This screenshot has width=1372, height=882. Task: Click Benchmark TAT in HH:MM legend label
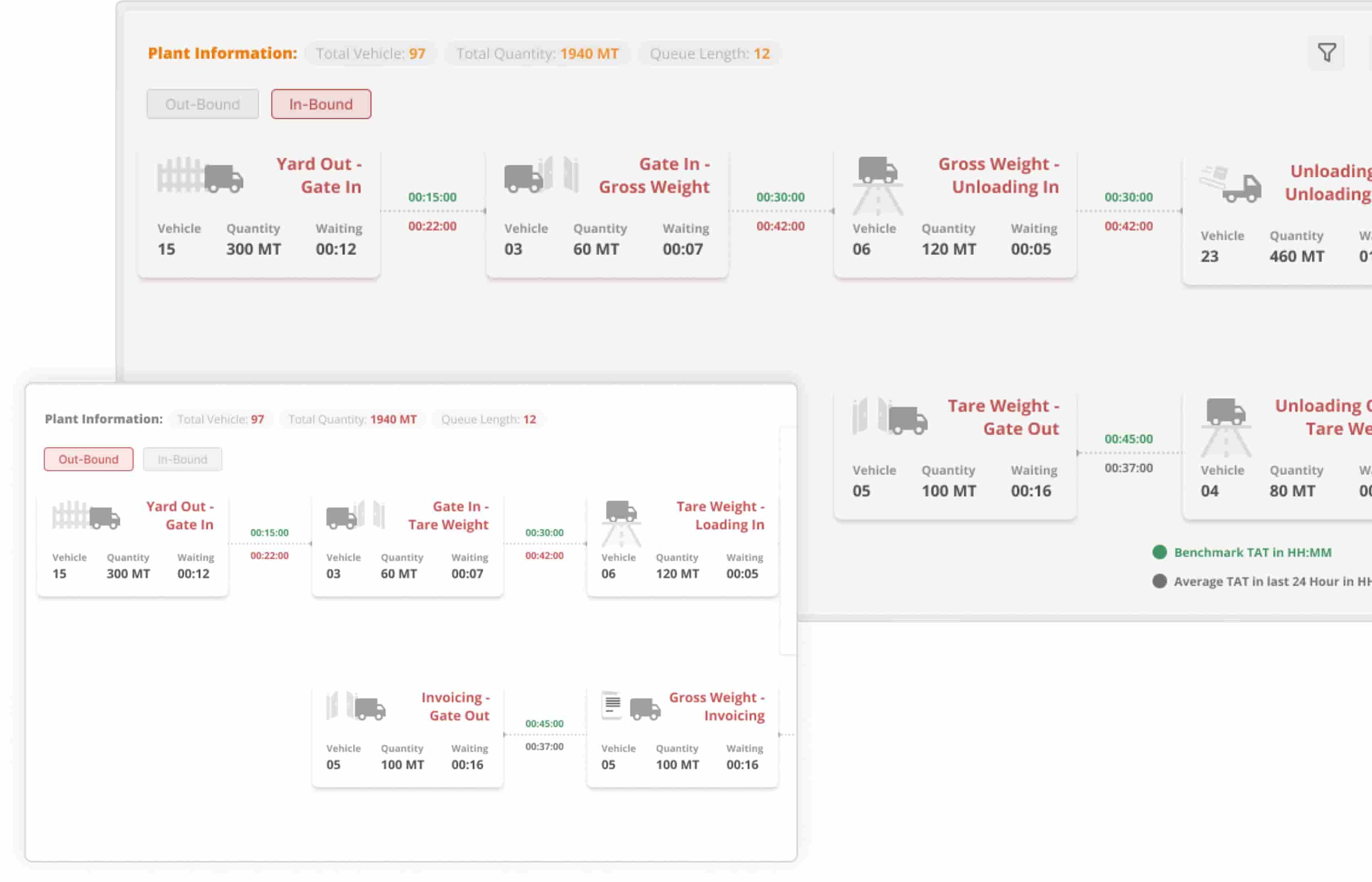[x=1253, y=552]
